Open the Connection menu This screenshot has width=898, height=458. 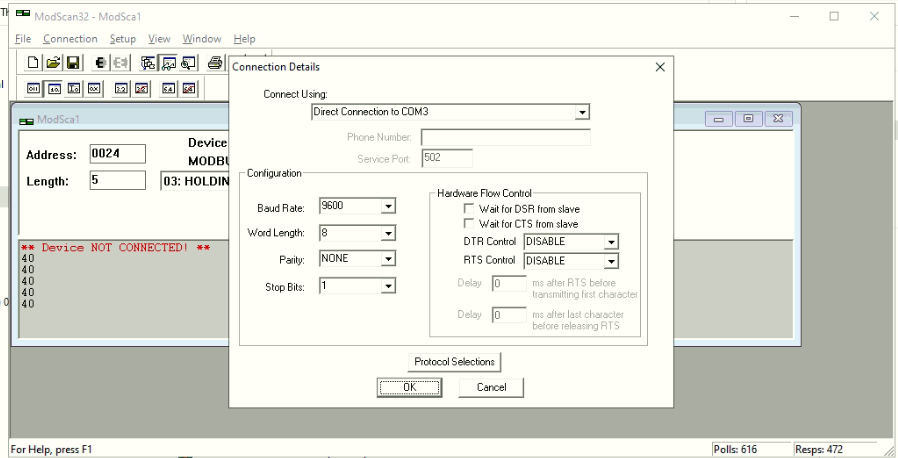pos(70,39)
